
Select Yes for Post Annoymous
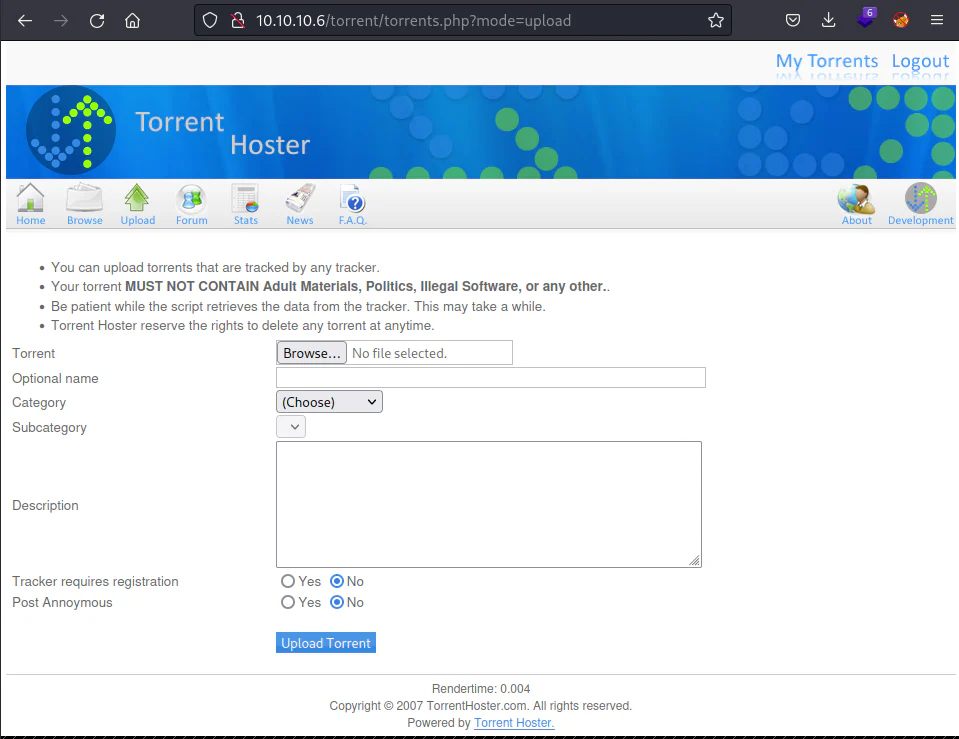(287, 603)
